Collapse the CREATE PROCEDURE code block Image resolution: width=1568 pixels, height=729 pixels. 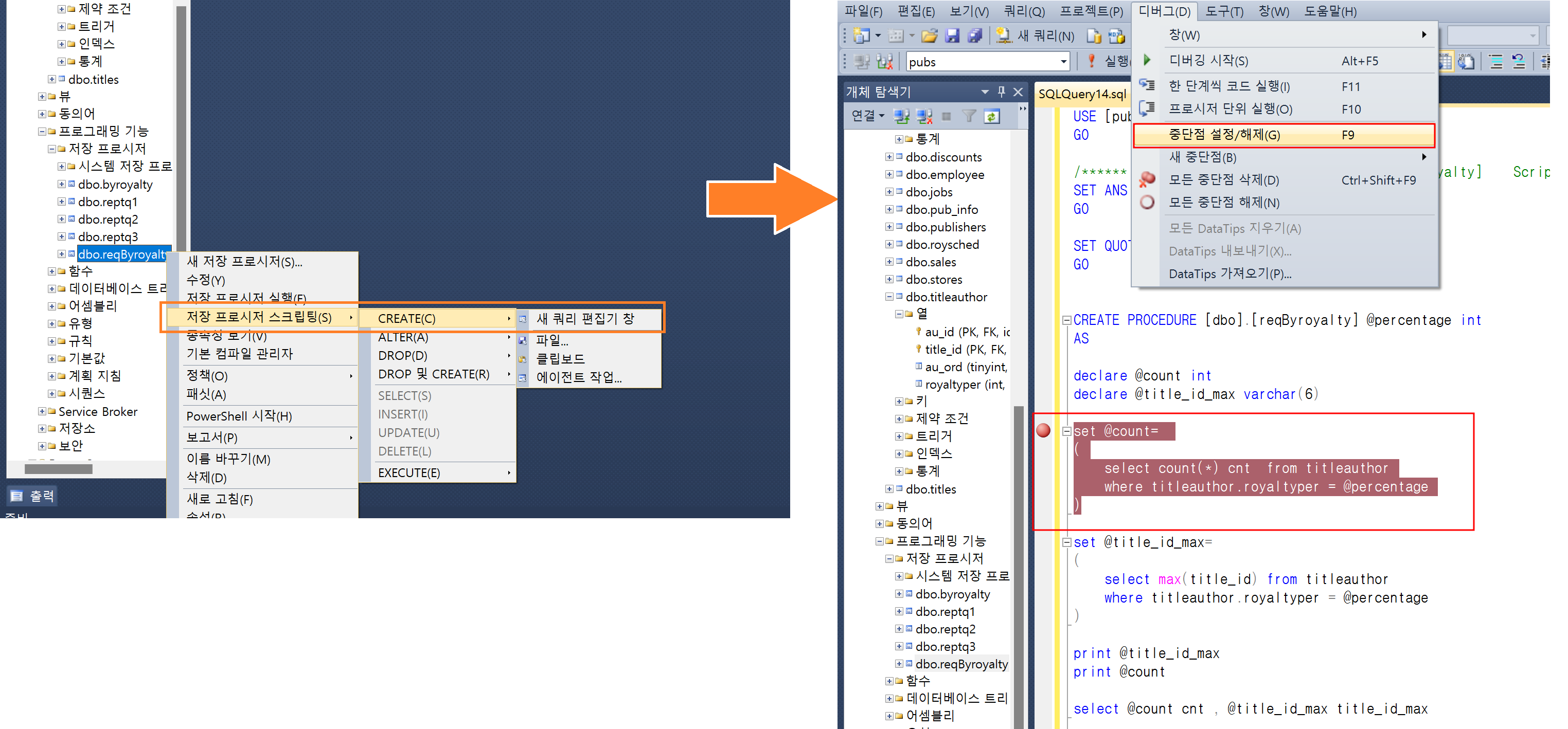pyautogui.click(x=1066, y=320)
